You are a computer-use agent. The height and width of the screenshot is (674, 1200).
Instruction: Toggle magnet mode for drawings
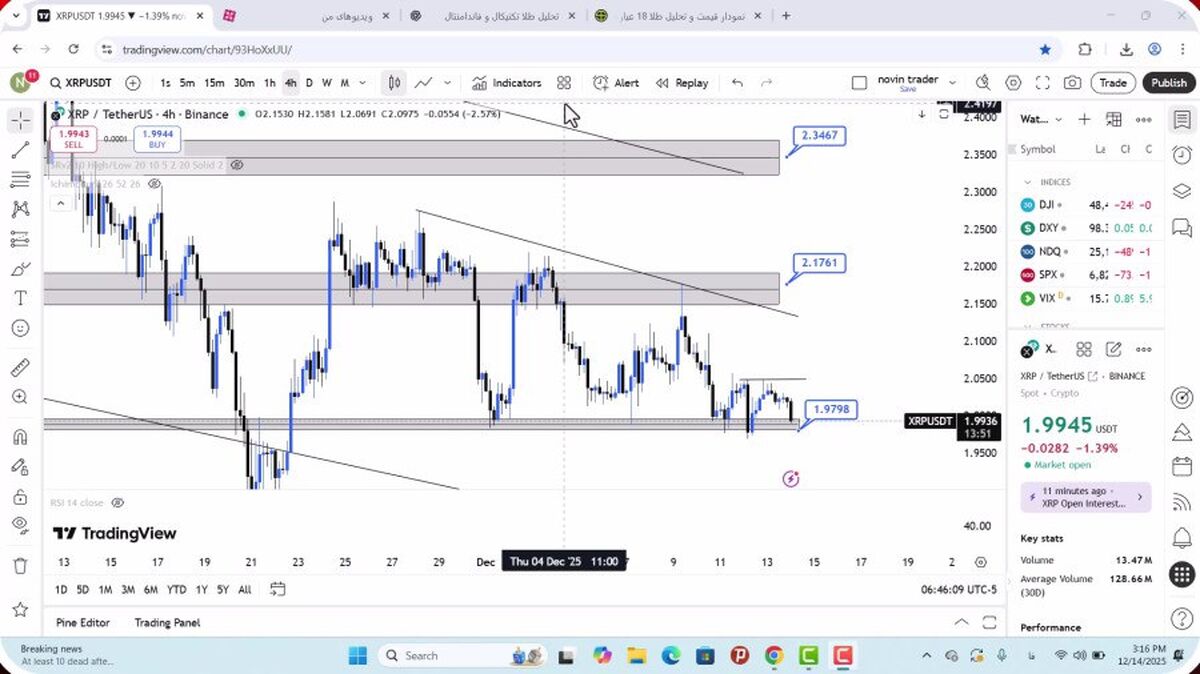[x=20, y=437]
